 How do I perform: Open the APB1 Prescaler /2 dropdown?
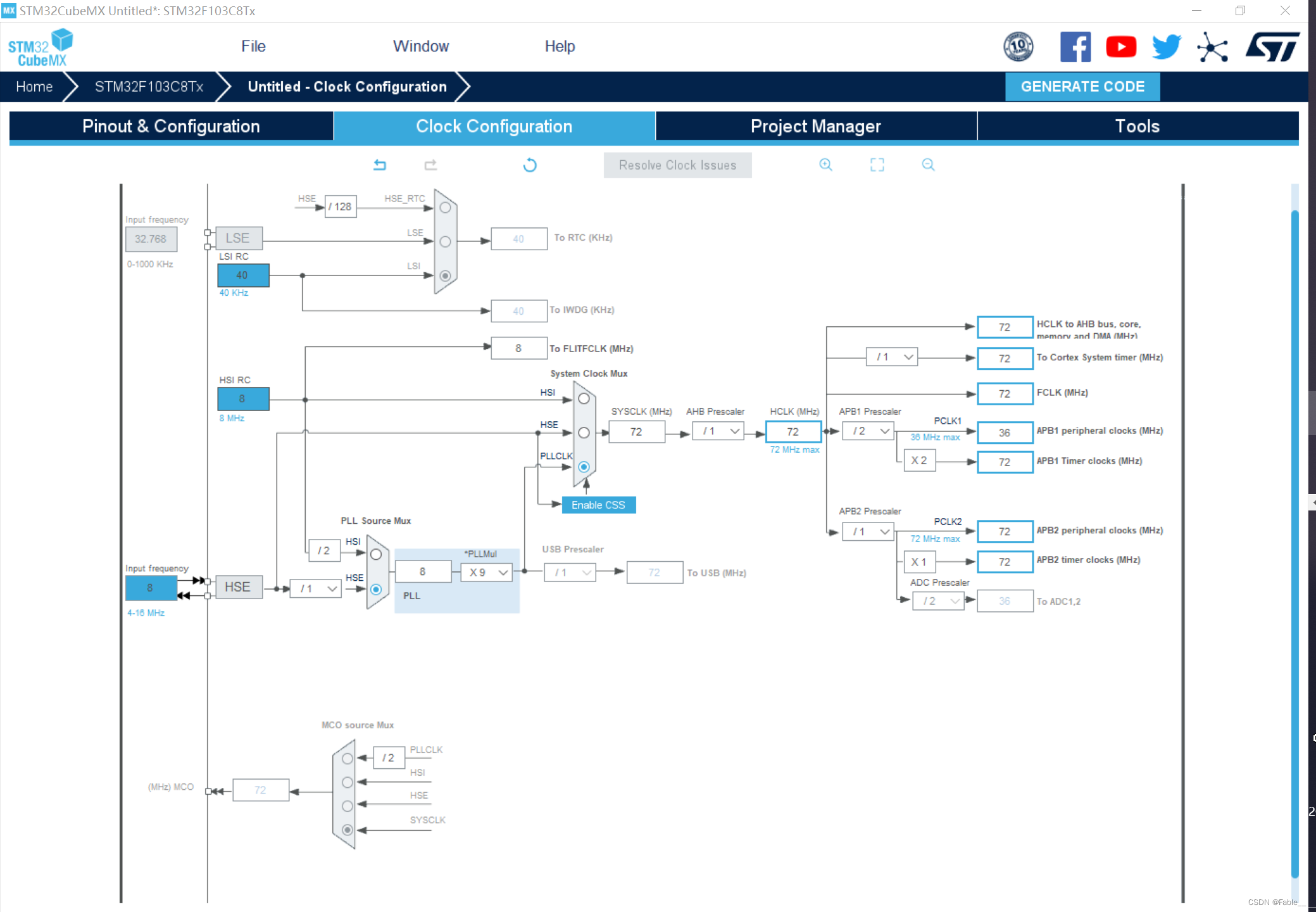(x=868, y=431)
